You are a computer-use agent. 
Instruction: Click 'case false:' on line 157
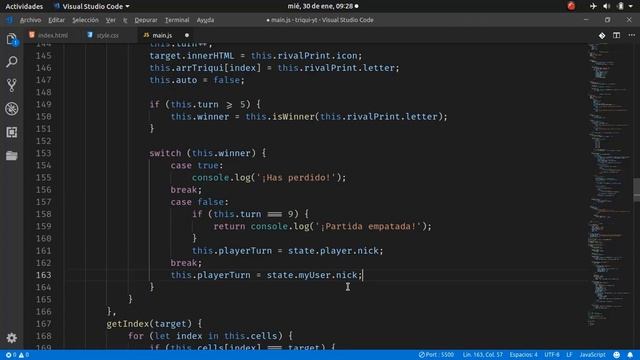[x=200, y=202]
